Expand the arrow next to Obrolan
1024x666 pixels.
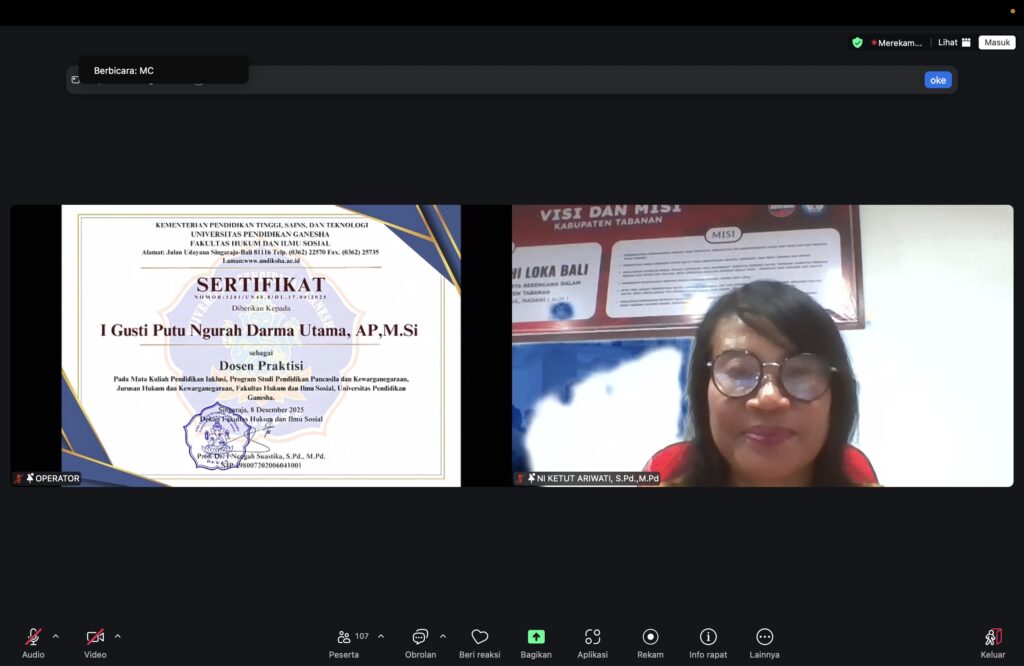pos(443,636)
